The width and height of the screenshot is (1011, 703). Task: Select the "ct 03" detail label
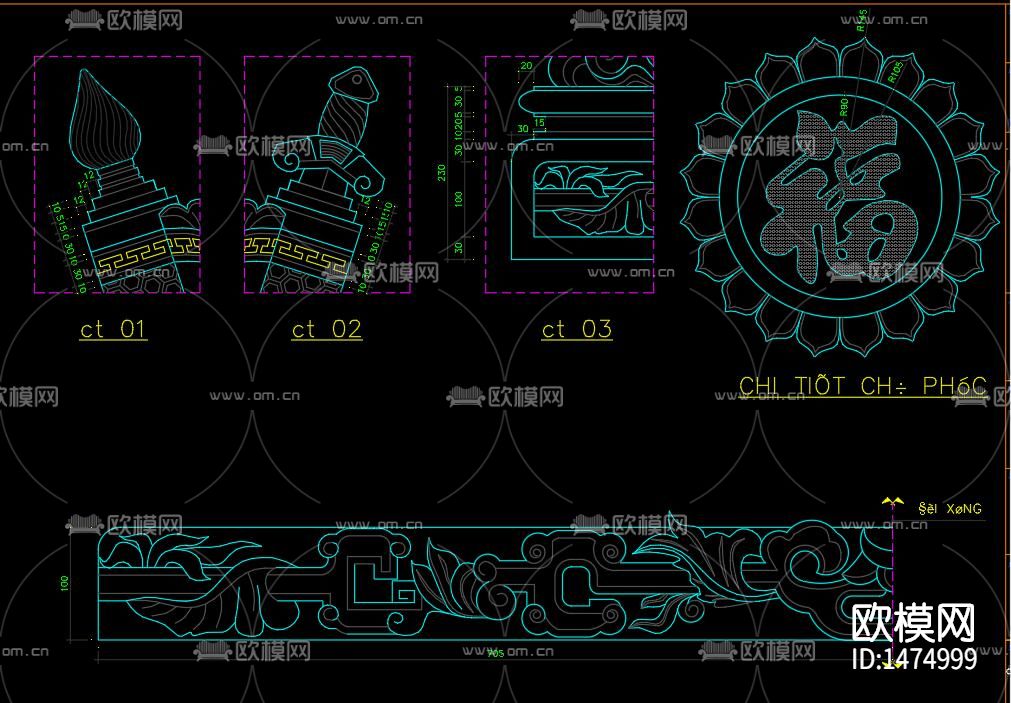[576, 329]
